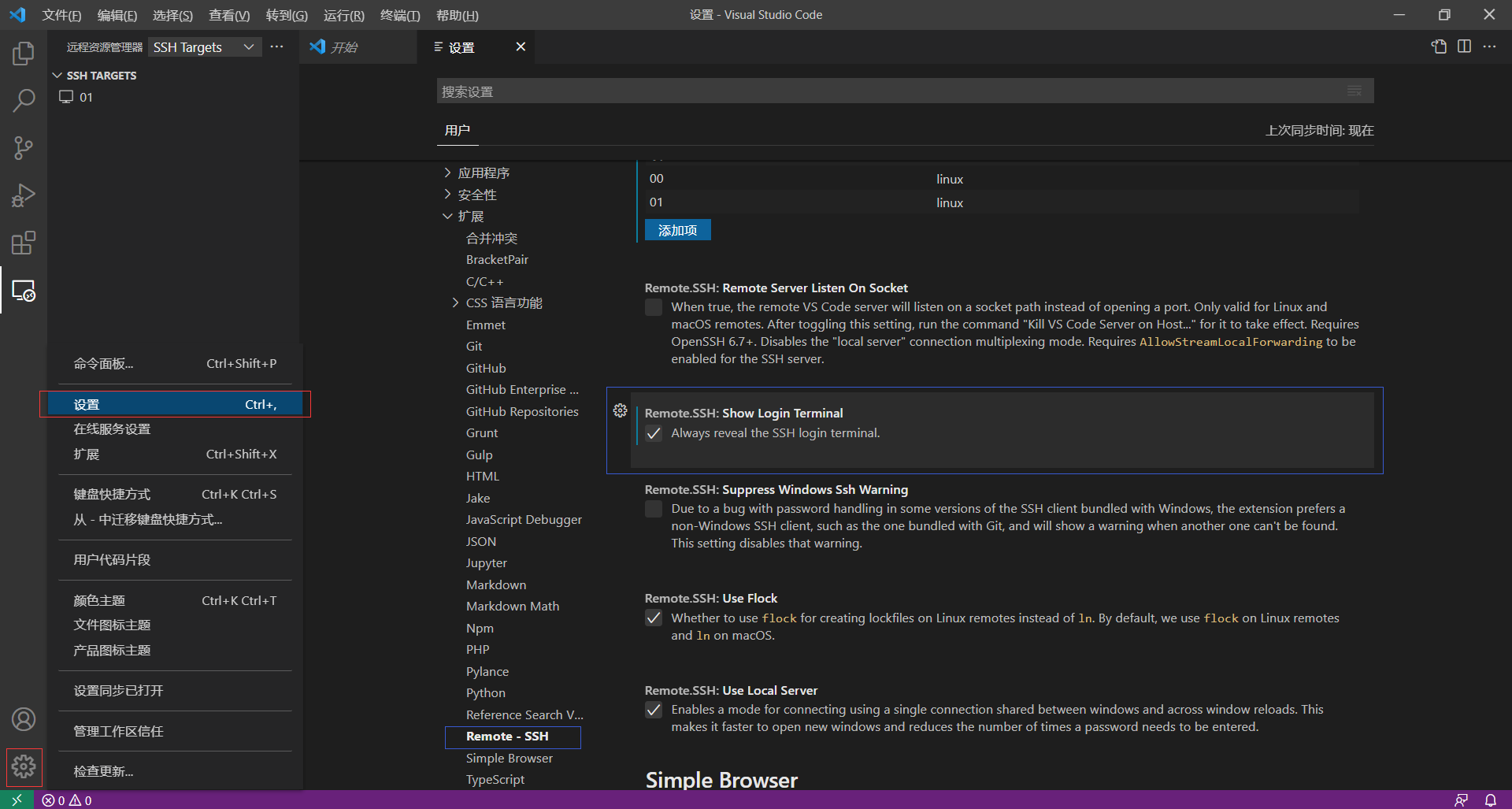
Task: Open the Remote Explorer in activity bar
Action: pyautogui.click(x=23, y=291)
